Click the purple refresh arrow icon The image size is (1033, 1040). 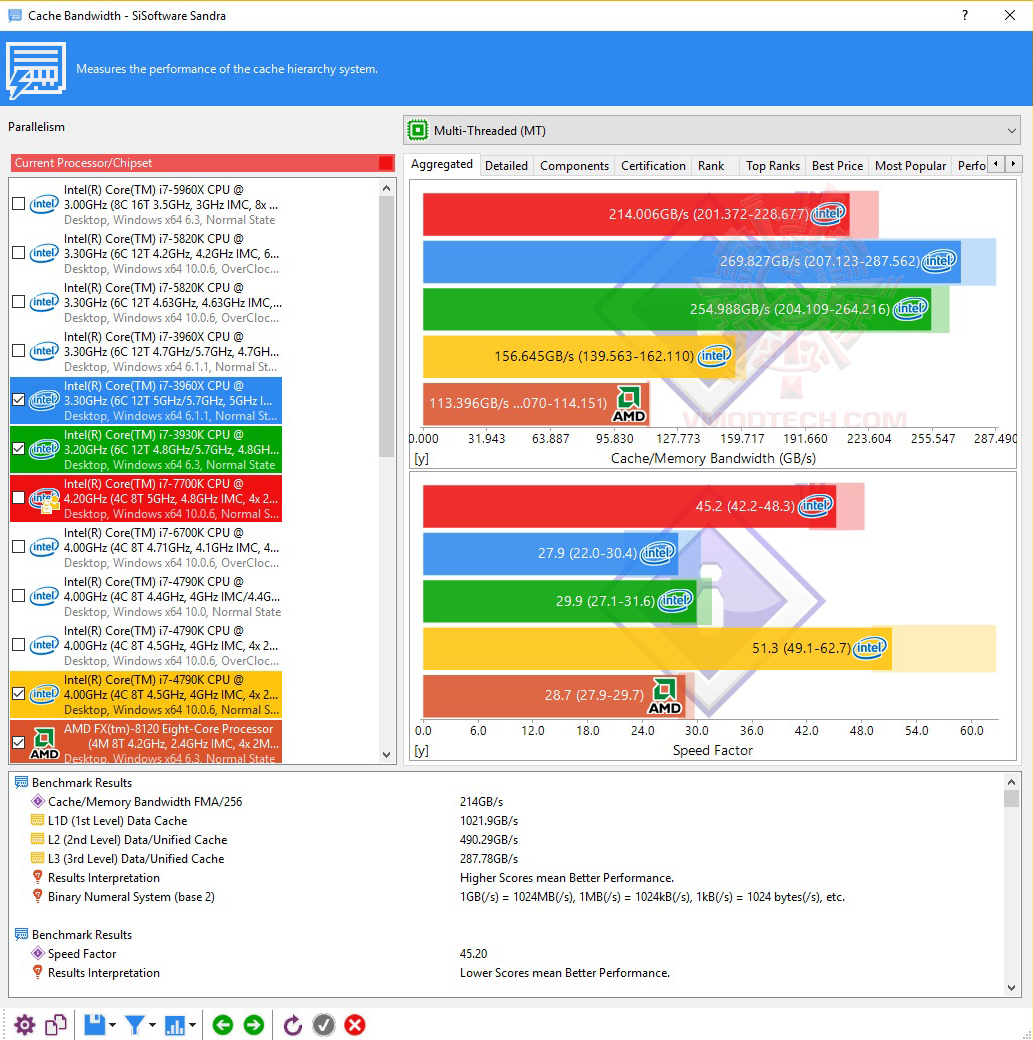click(293, 1025)
